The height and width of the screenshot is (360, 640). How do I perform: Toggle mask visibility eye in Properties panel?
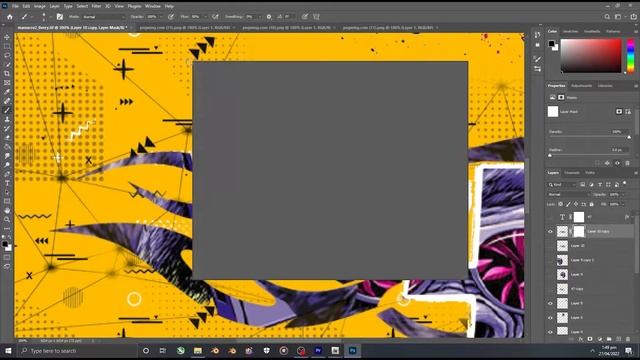[x=618, y=163]
